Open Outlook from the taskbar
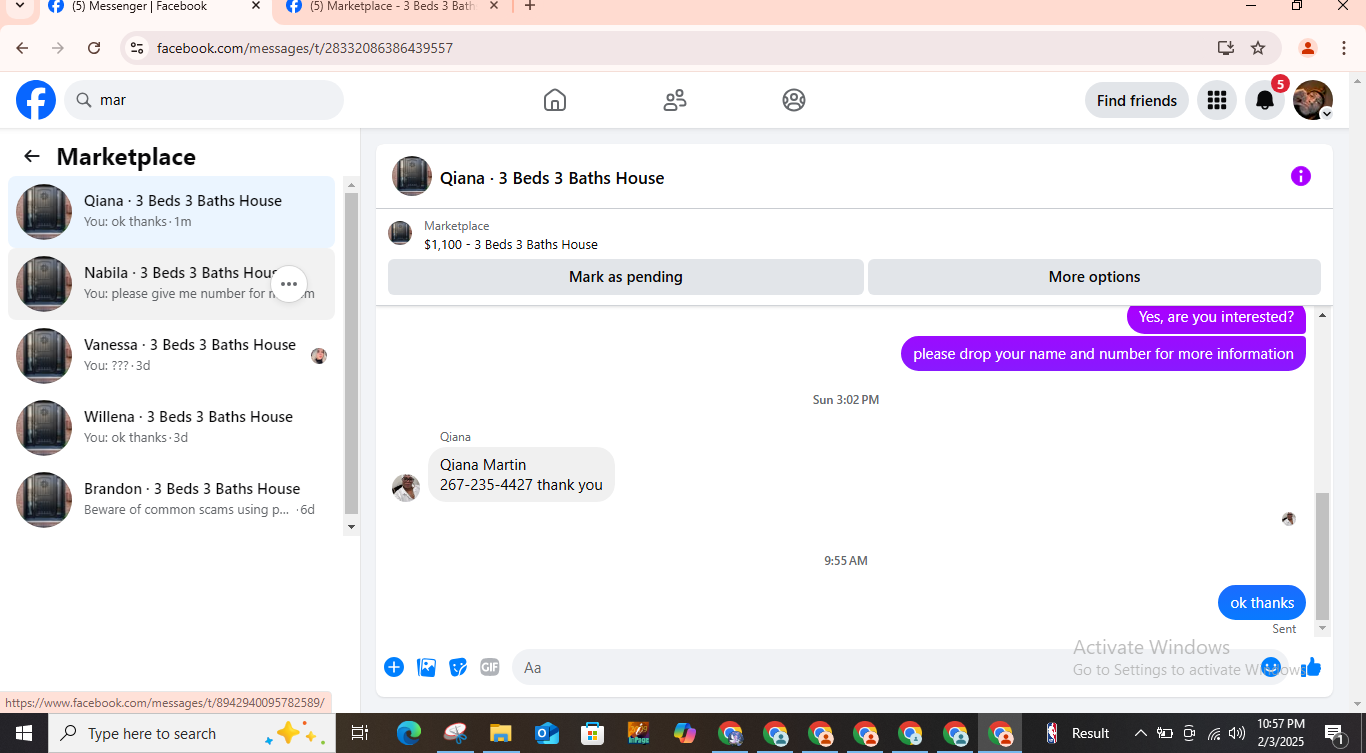Image resolution: width=1366 pixels, height=753 pixels. point(547,733)
